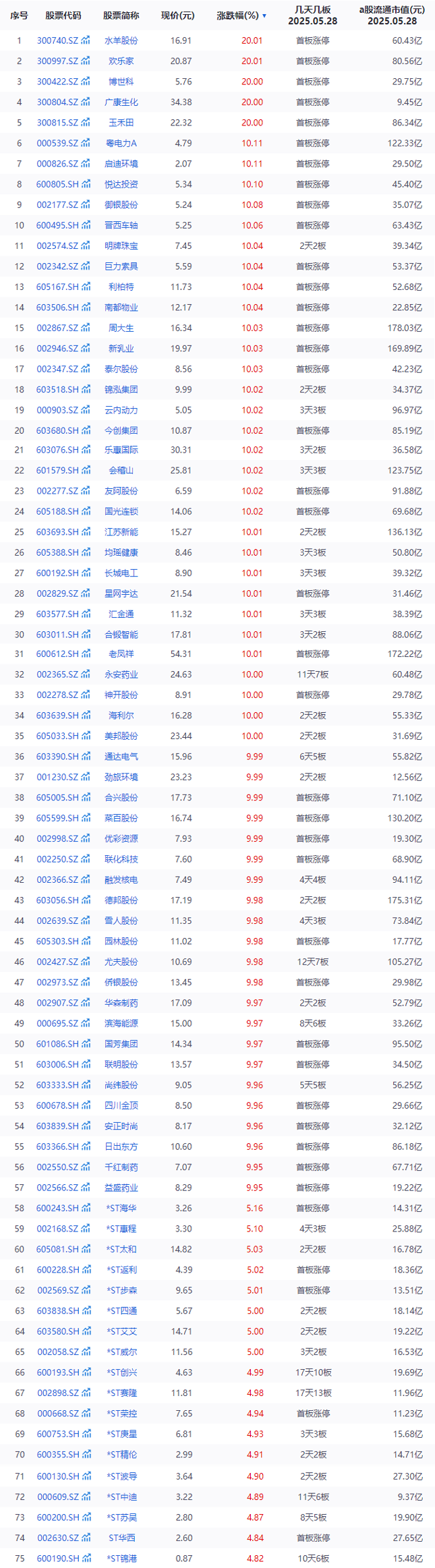Click the chart icon next to 605388.SH
Image resolution: width=435 pixels, height=1568 pixels.
[x=86, y=552]
